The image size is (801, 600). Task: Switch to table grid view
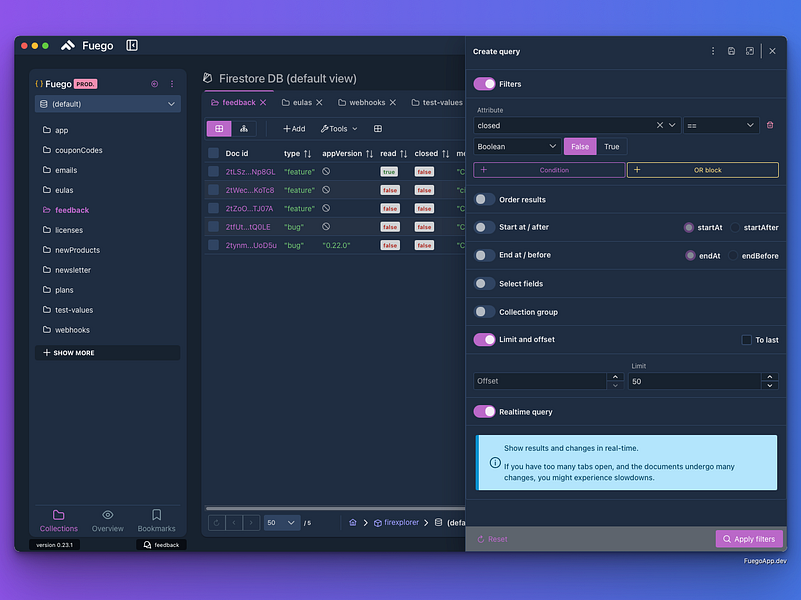[x=219, y=129]
